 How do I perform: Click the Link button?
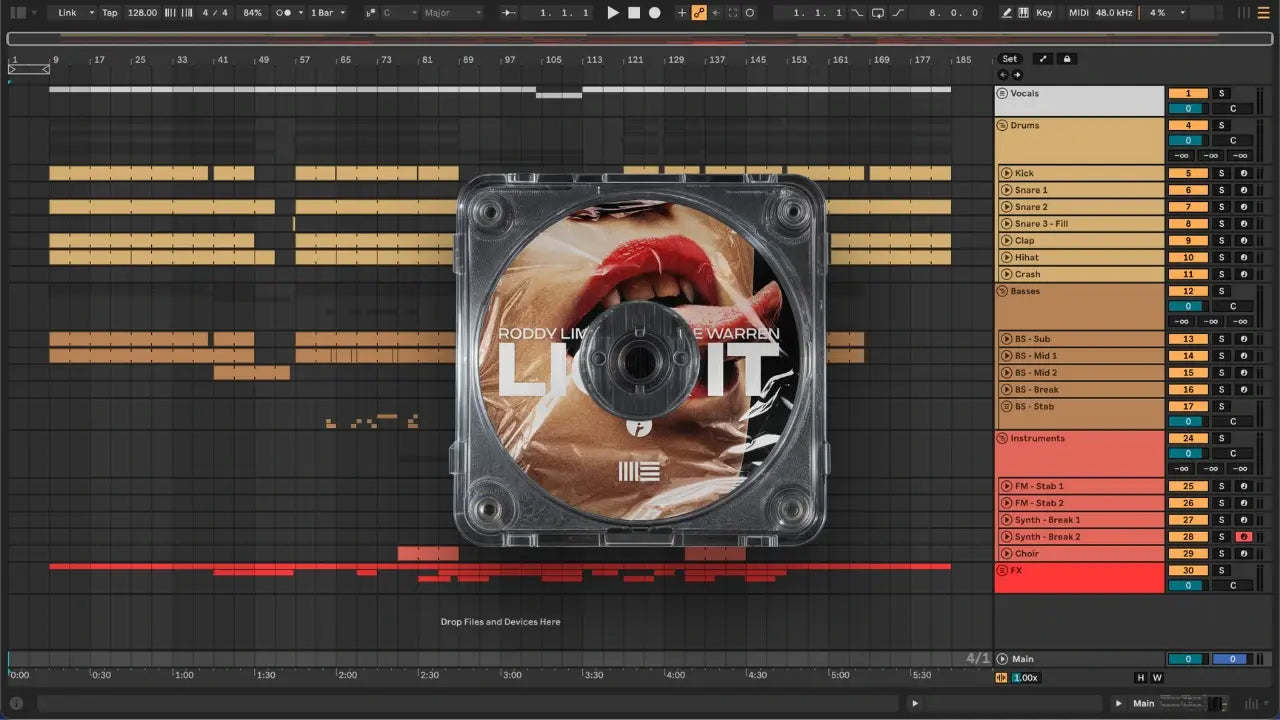coord(67,13)
